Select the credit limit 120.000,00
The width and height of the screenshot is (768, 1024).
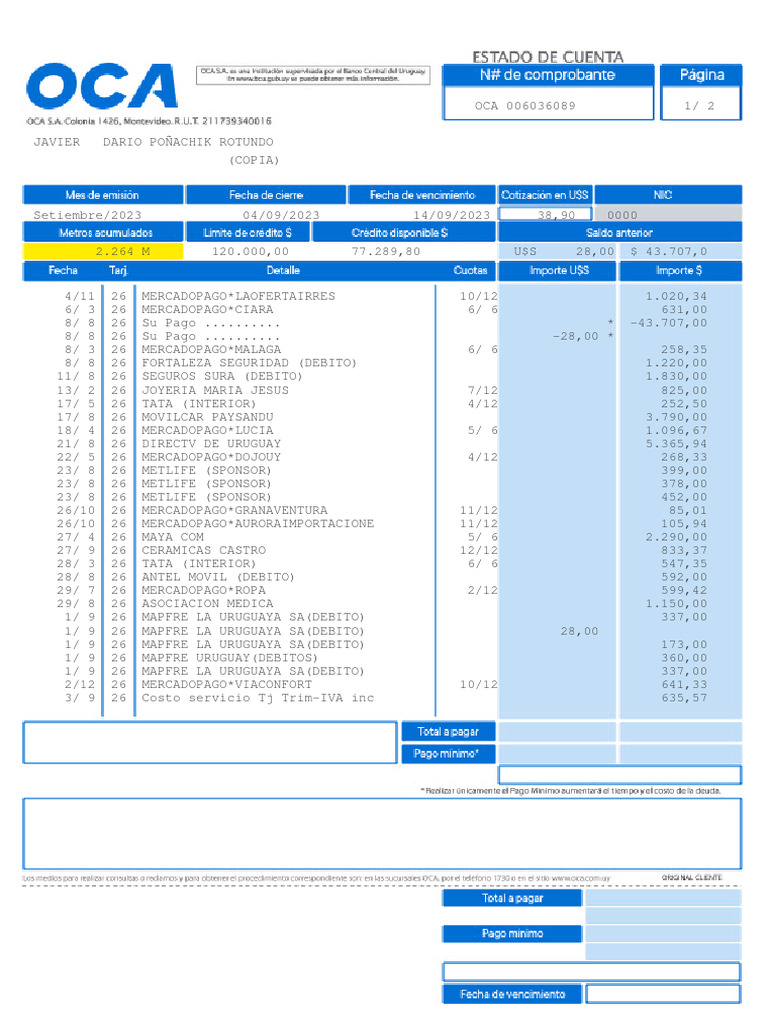point(250,251)
